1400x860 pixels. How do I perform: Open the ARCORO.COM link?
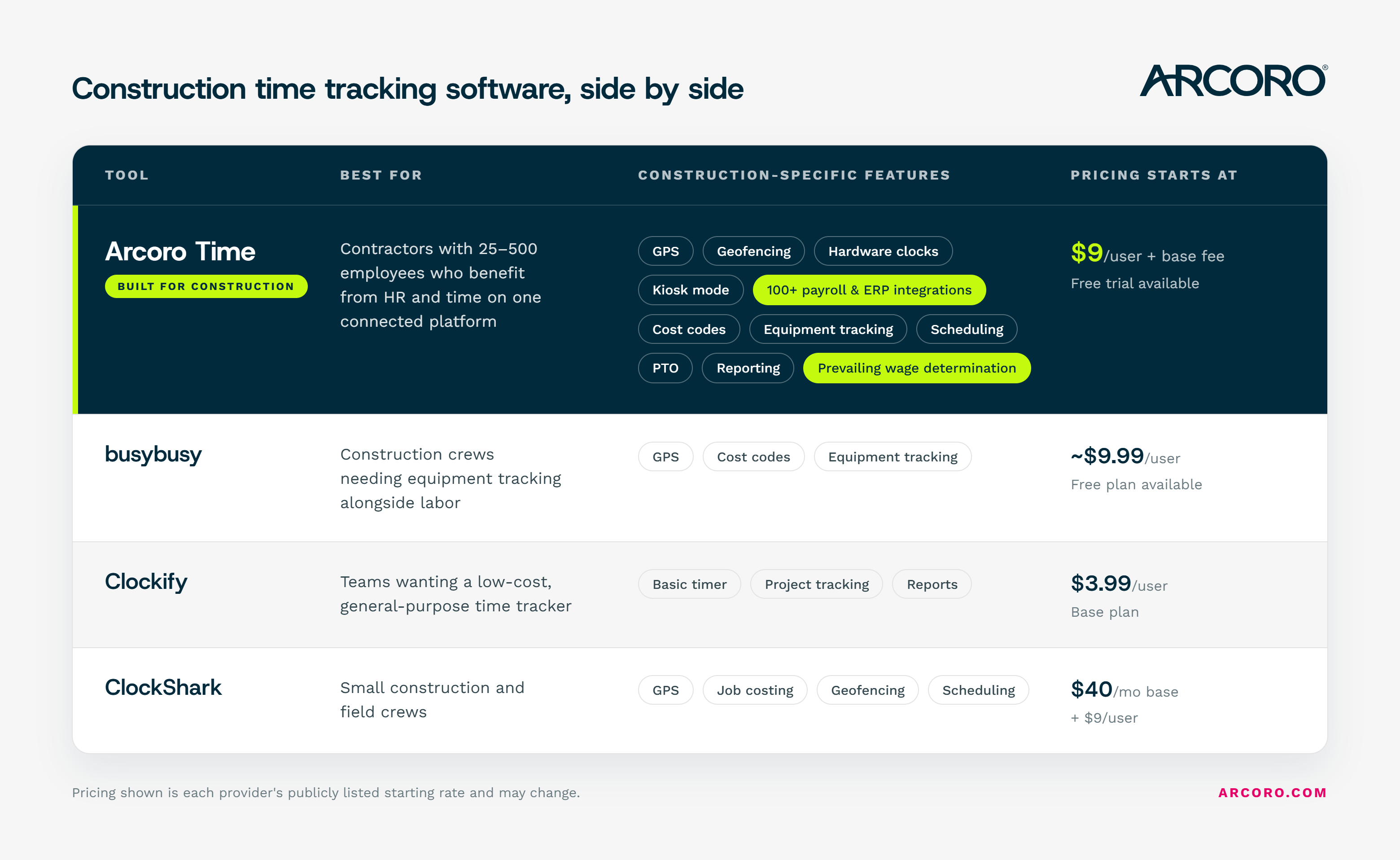(x=1272, y=792)
